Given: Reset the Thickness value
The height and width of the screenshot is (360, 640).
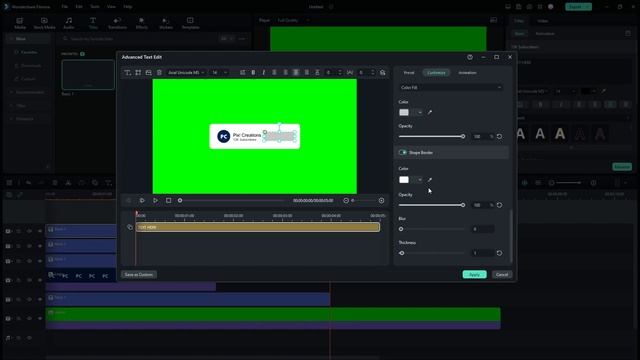Looking at the screenshot, I should click(500, 253).
